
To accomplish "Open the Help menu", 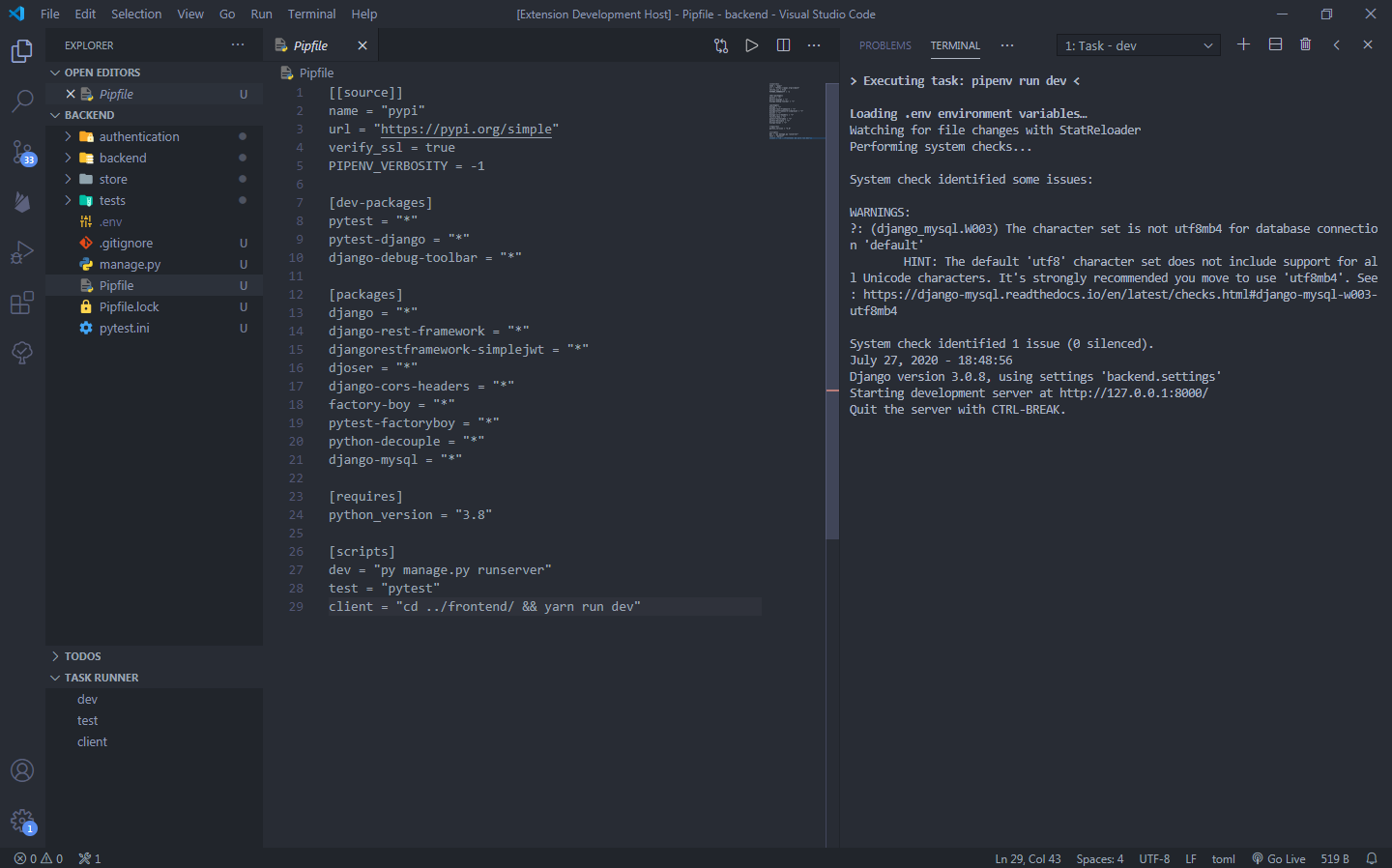I will (x=364, y=14).
